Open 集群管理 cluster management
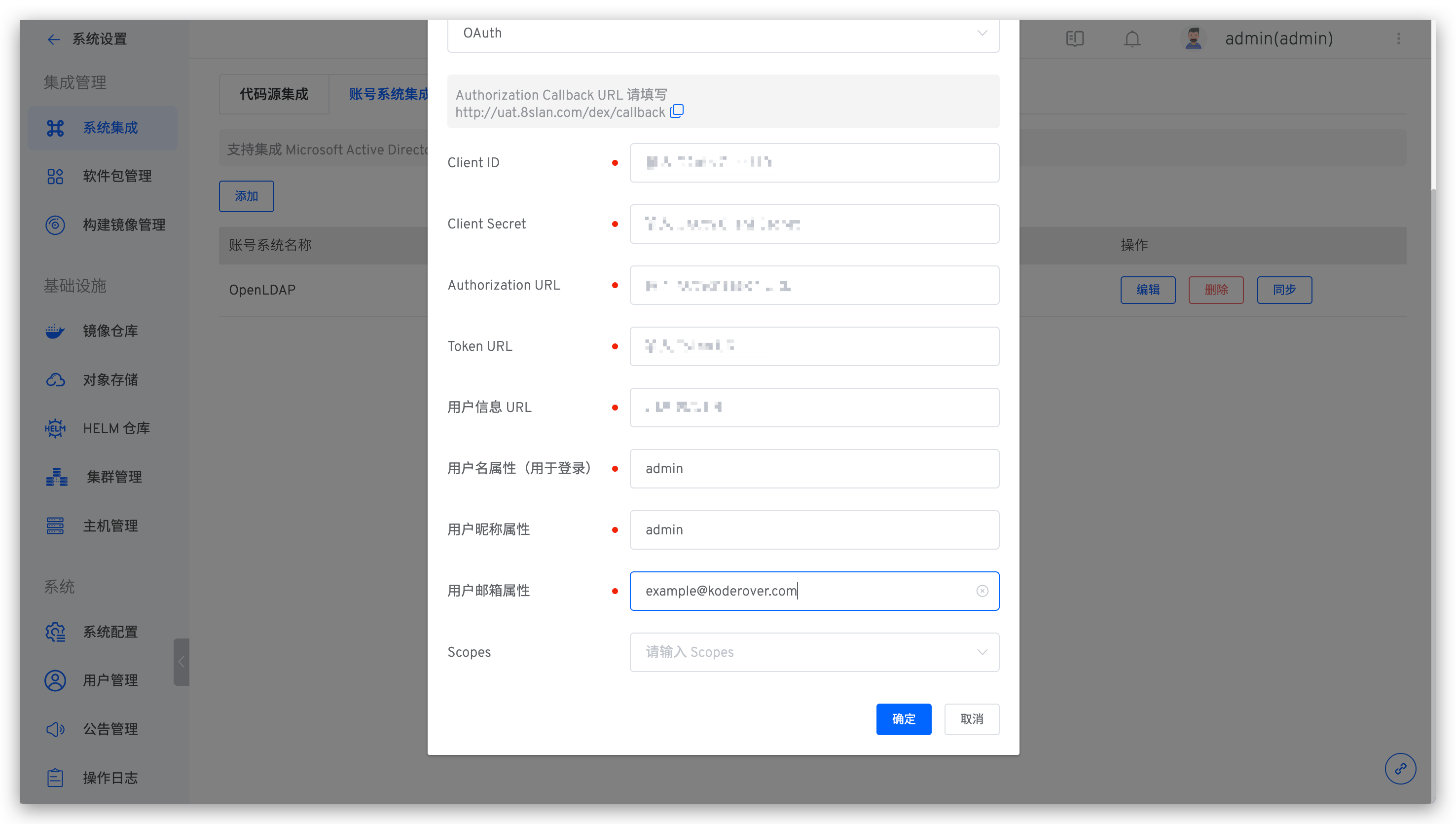1456x824 pixels. coord(115,477)
